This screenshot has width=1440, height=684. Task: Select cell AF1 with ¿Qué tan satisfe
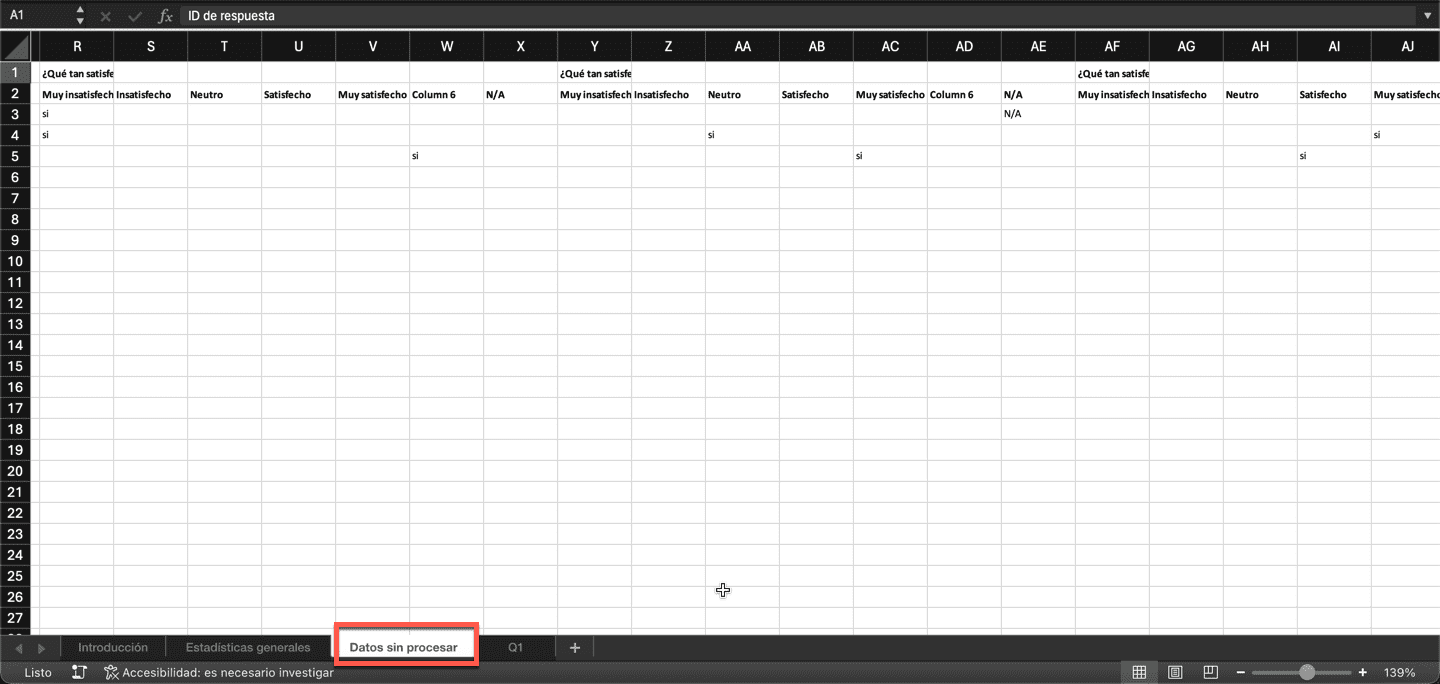pos(1113,73)
